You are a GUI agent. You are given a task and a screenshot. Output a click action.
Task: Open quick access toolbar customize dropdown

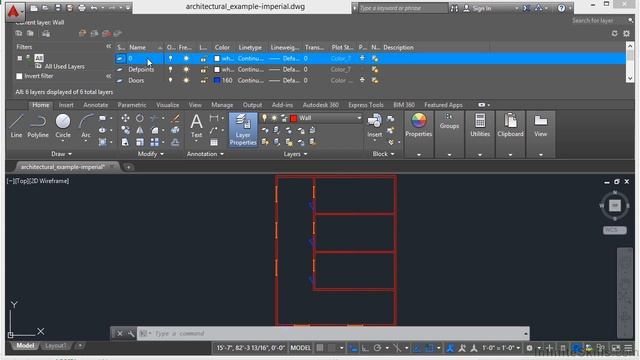[x=128, y=8]
